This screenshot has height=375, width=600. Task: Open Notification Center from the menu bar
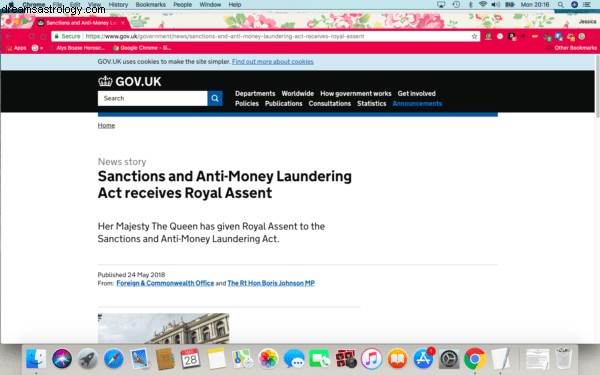[x=586, y=5]
